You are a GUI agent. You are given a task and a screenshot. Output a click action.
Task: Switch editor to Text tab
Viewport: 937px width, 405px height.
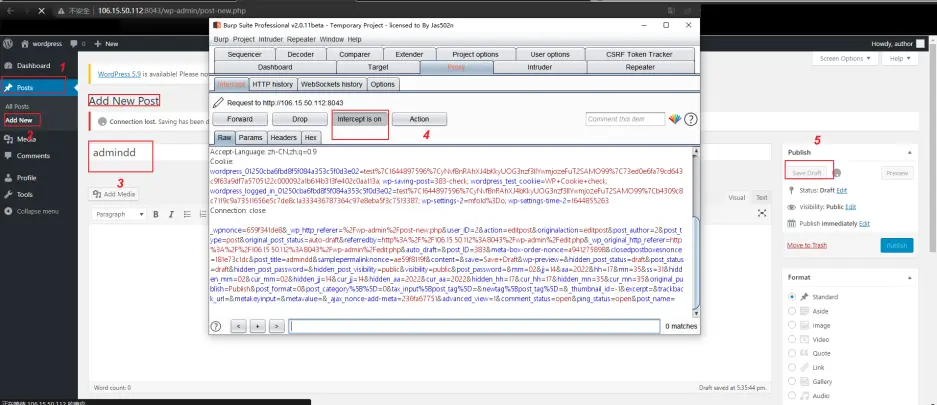point(761,198)
